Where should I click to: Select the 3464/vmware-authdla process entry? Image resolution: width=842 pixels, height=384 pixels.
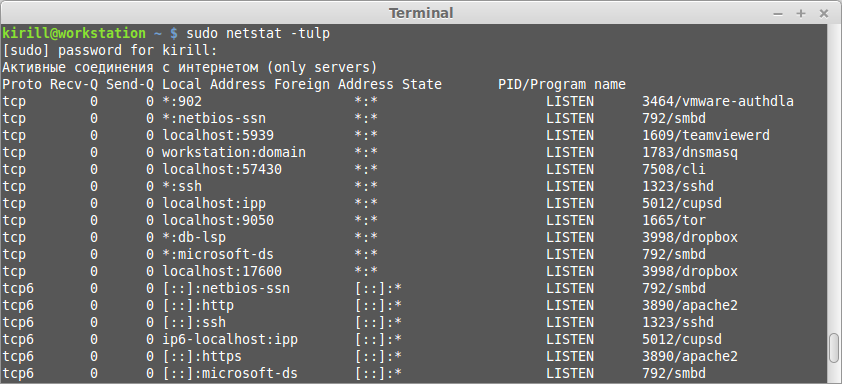pos(718,102)
